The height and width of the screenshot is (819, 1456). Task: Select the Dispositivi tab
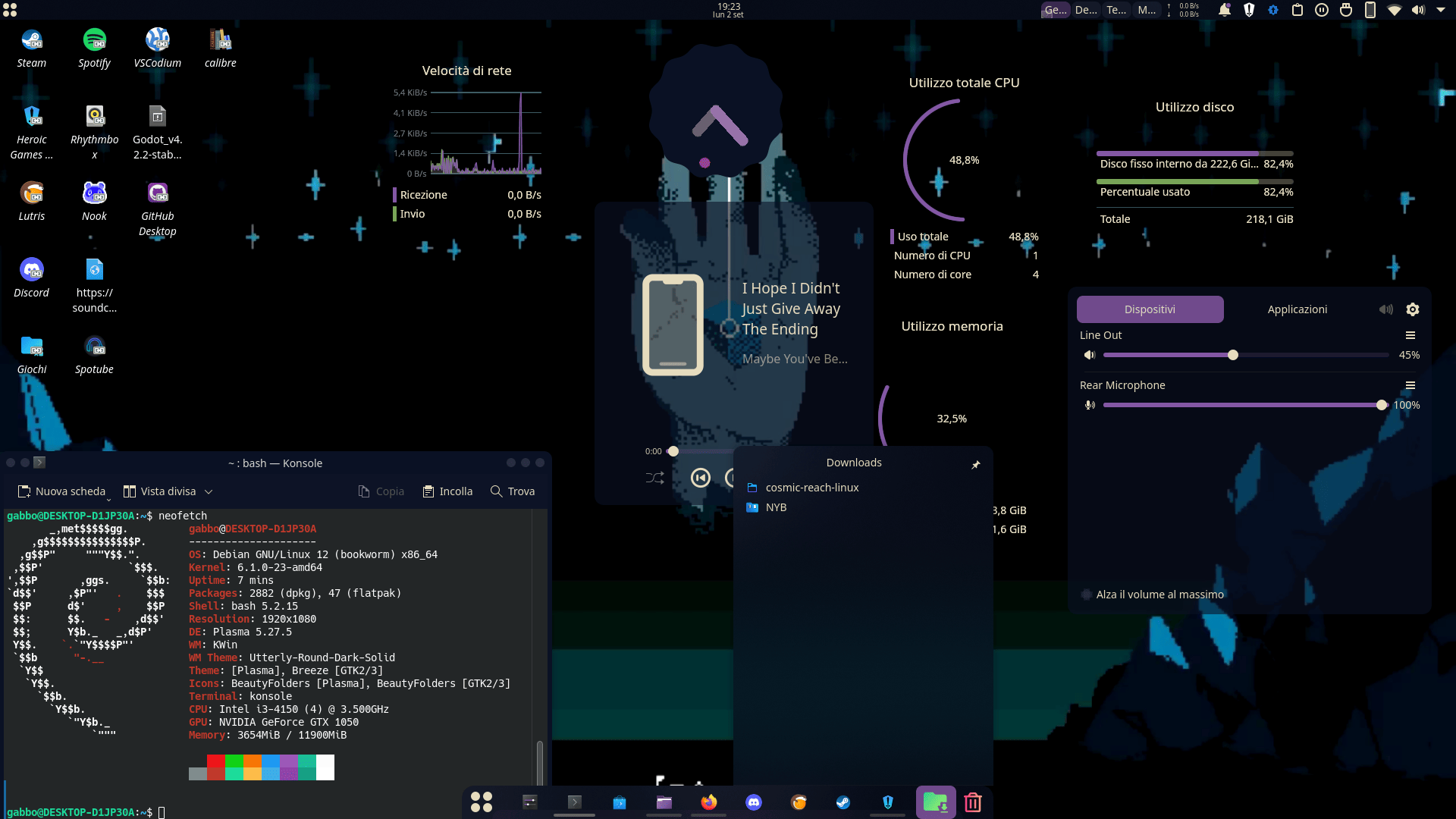click(x=1150, y=309)
